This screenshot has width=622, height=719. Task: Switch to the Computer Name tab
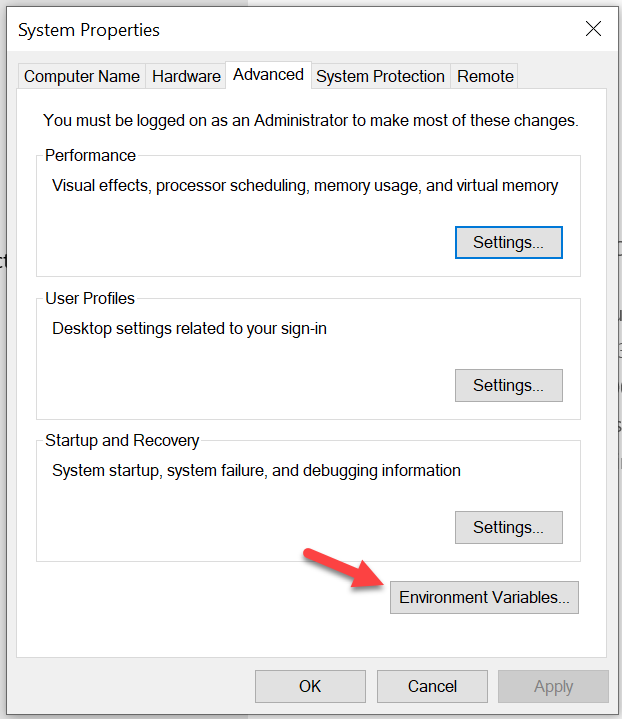tap(83, 76)
